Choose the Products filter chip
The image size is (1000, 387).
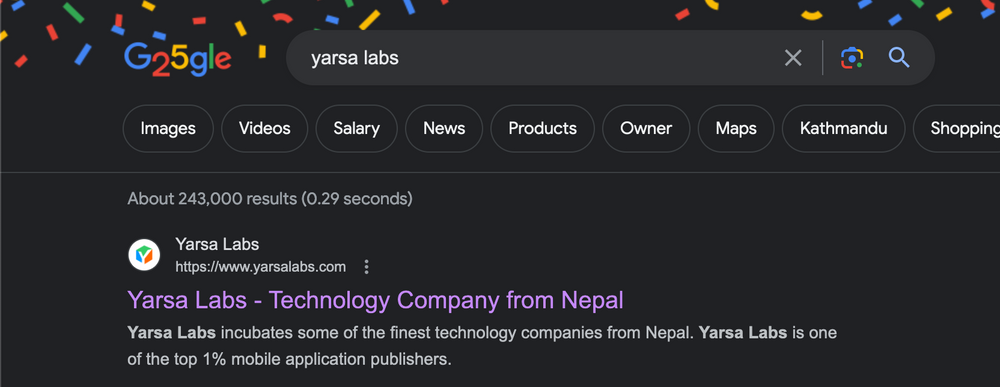pyautogui.click(x=542, y=129)
